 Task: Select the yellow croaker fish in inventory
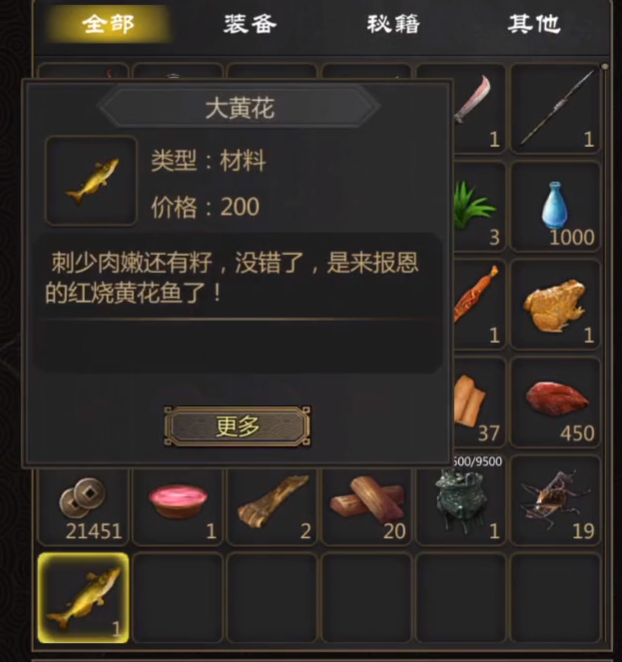tap(83, 597)
